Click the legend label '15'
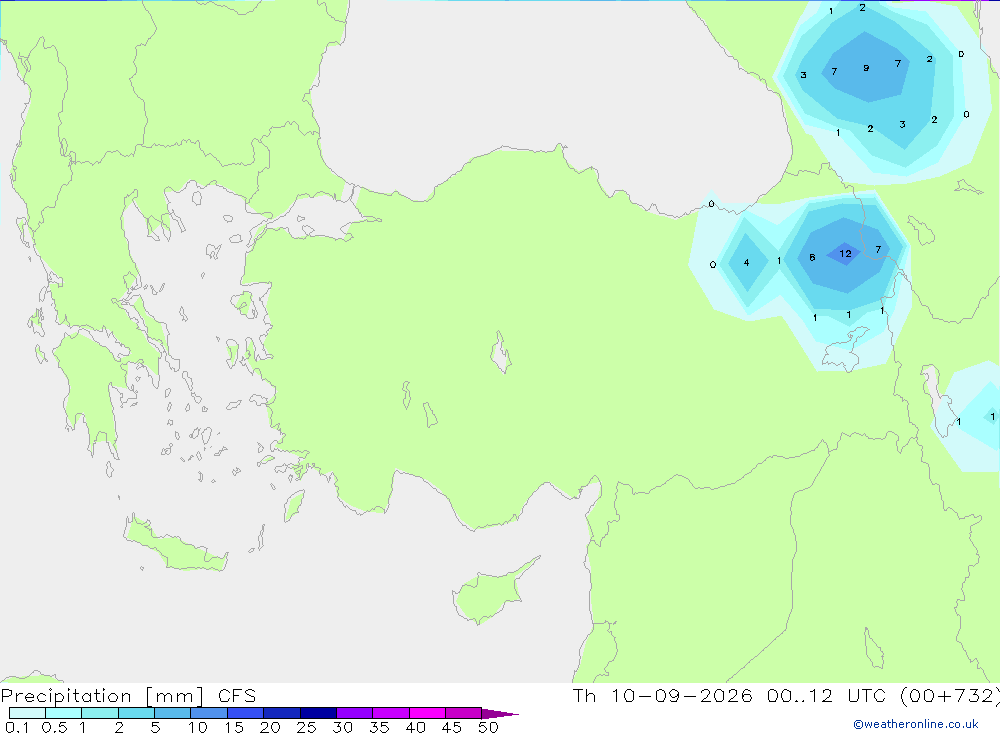This screenshot has width=1000, height=733. [x=233, y=727]
